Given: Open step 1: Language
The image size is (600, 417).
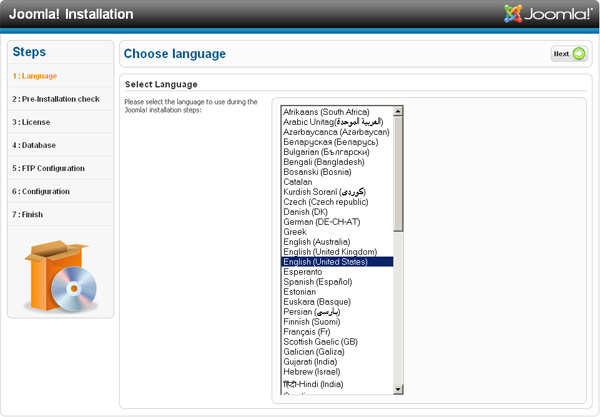Looking at the screenshot, I should point(34,76).
